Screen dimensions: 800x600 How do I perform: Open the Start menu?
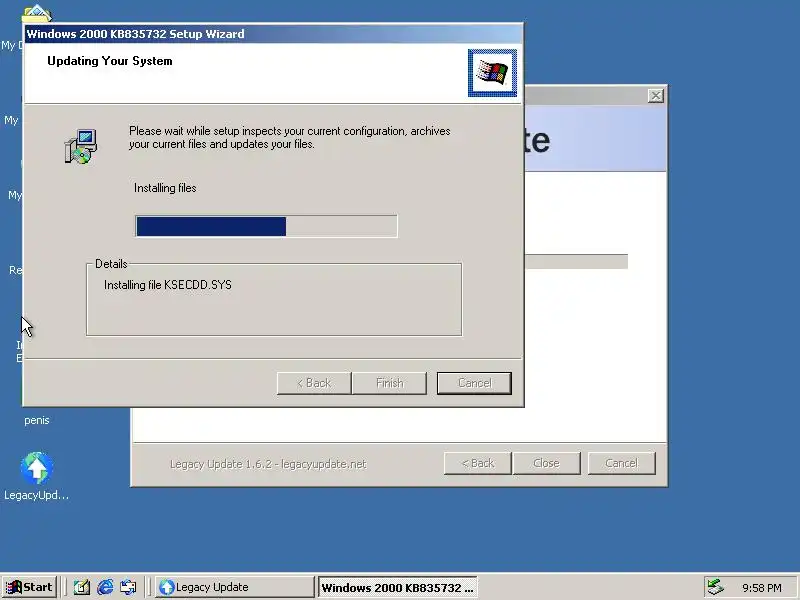29,587
